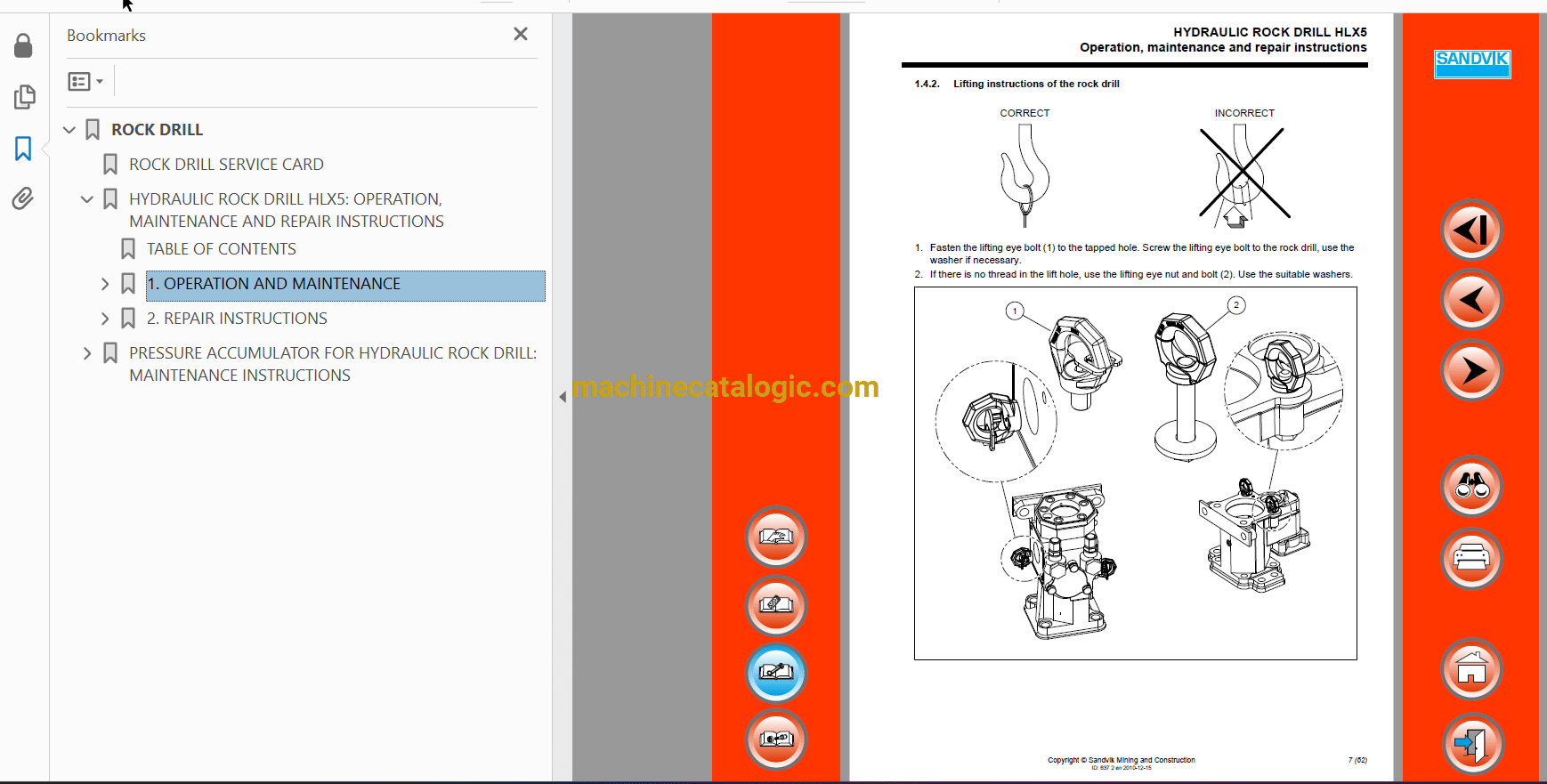1547x784 pixels.
Task: Click subtitle "Operation, maintenance and repair instructions"
Action: 1223,47
